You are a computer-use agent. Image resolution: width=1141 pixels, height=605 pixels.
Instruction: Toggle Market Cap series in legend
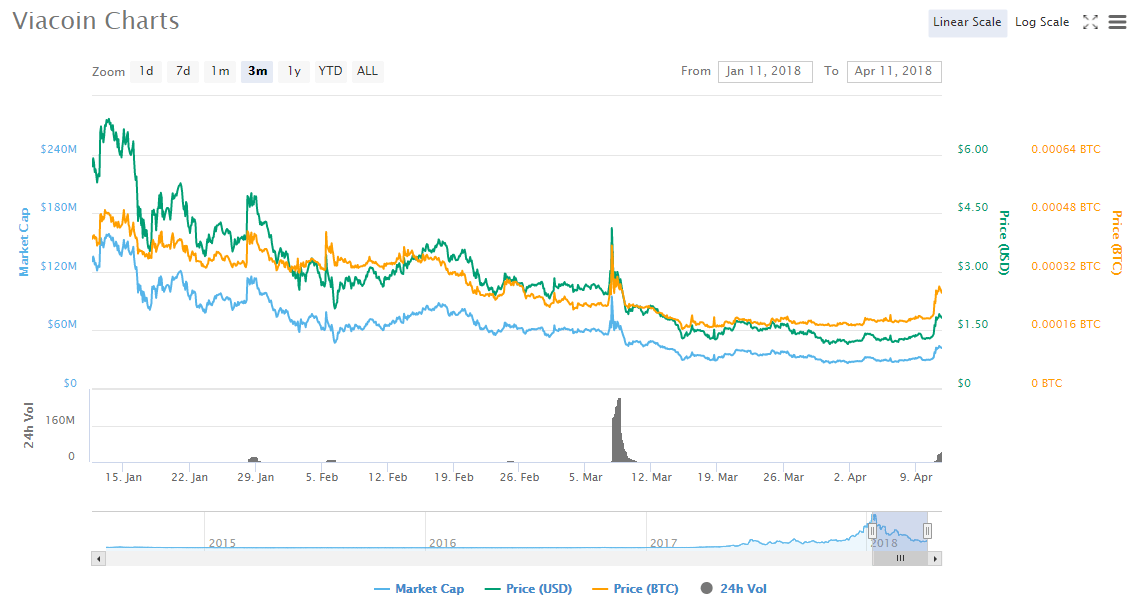pyautogui.click(x=418, y=589)
